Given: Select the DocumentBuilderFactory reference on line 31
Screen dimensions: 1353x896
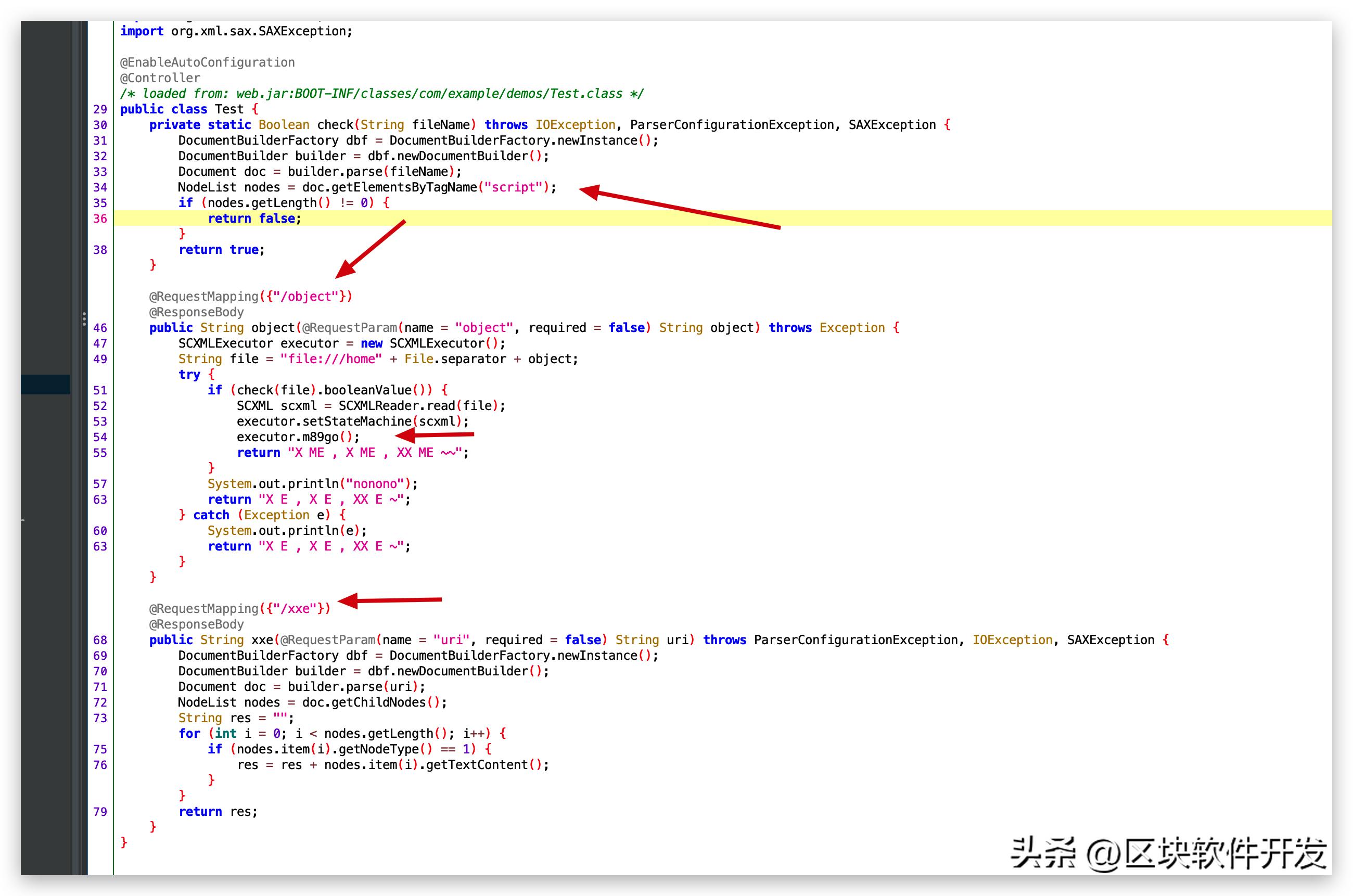Looking at the screenshot, I should coord(257,140).
